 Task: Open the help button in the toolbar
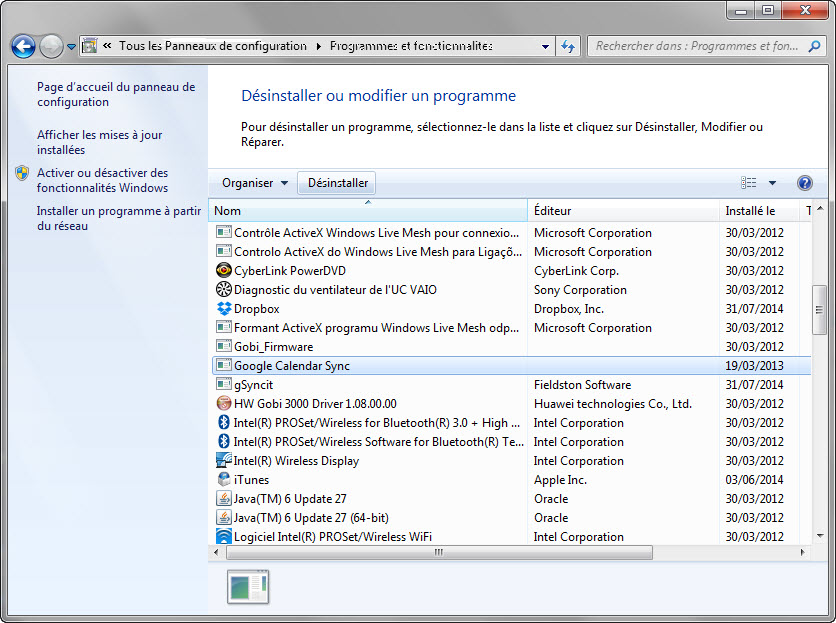coord(805,183)
